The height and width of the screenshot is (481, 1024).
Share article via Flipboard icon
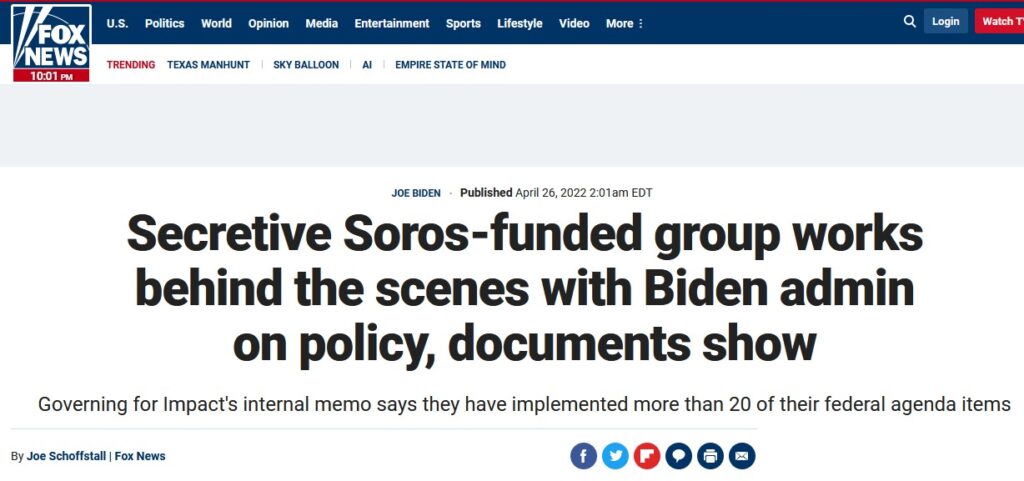(x=647, y=456)
